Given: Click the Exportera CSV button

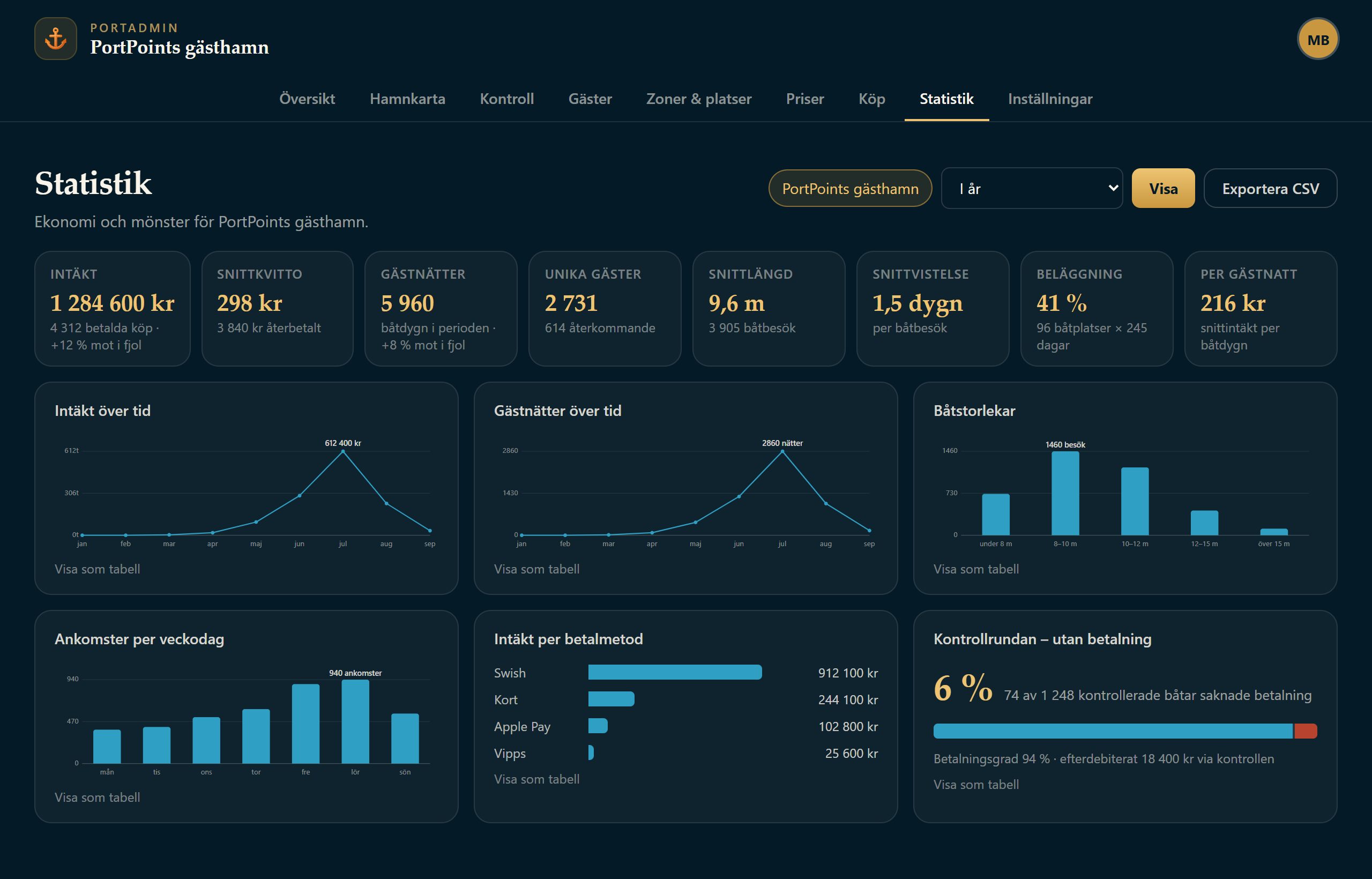Looking at the screenshot, I should [1270, 188].
